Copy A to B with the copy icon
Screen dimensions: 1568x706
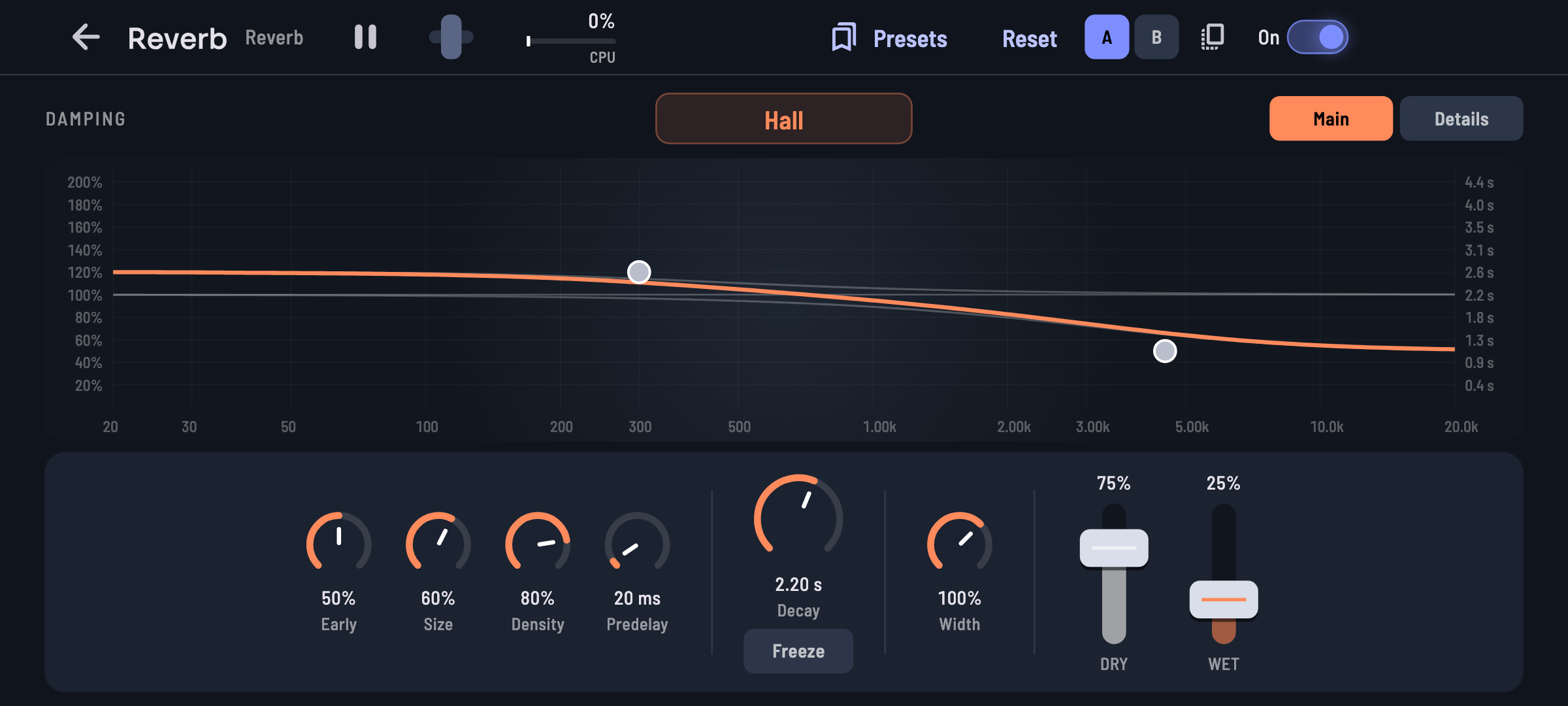(x=1213, y=37)
